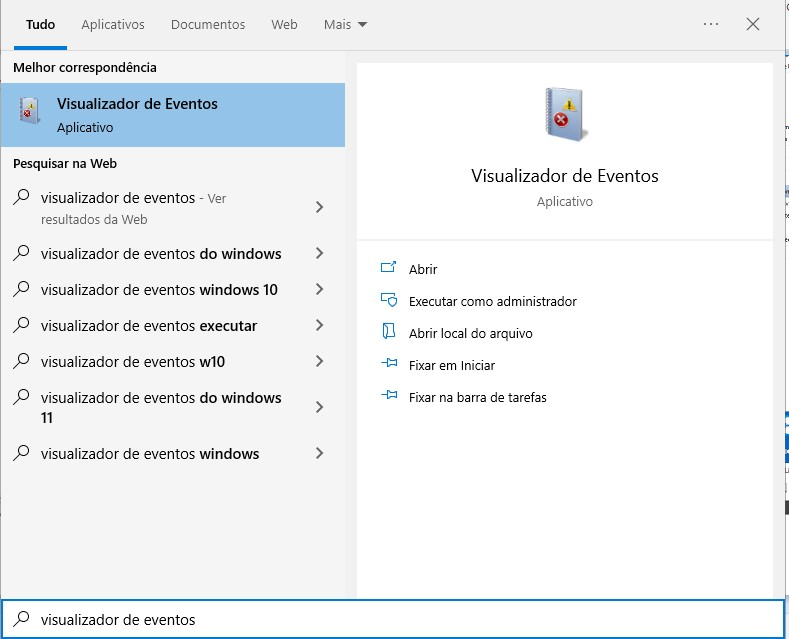The image size is (789, 639).
Task: Click the 'visualizador de eventos do windows 11' suggestion
Action: [x=161, y=407]
